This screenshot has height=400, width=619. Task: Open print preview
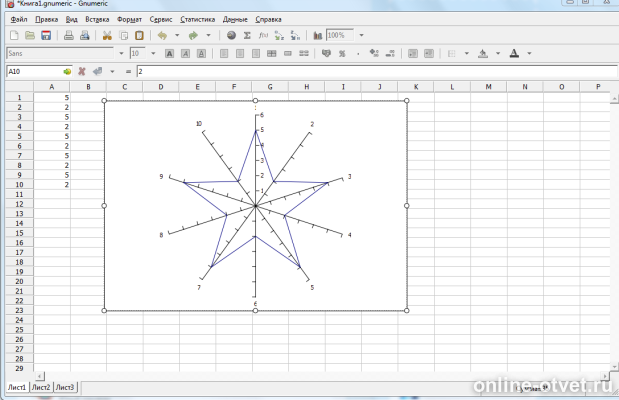[84, 36]
